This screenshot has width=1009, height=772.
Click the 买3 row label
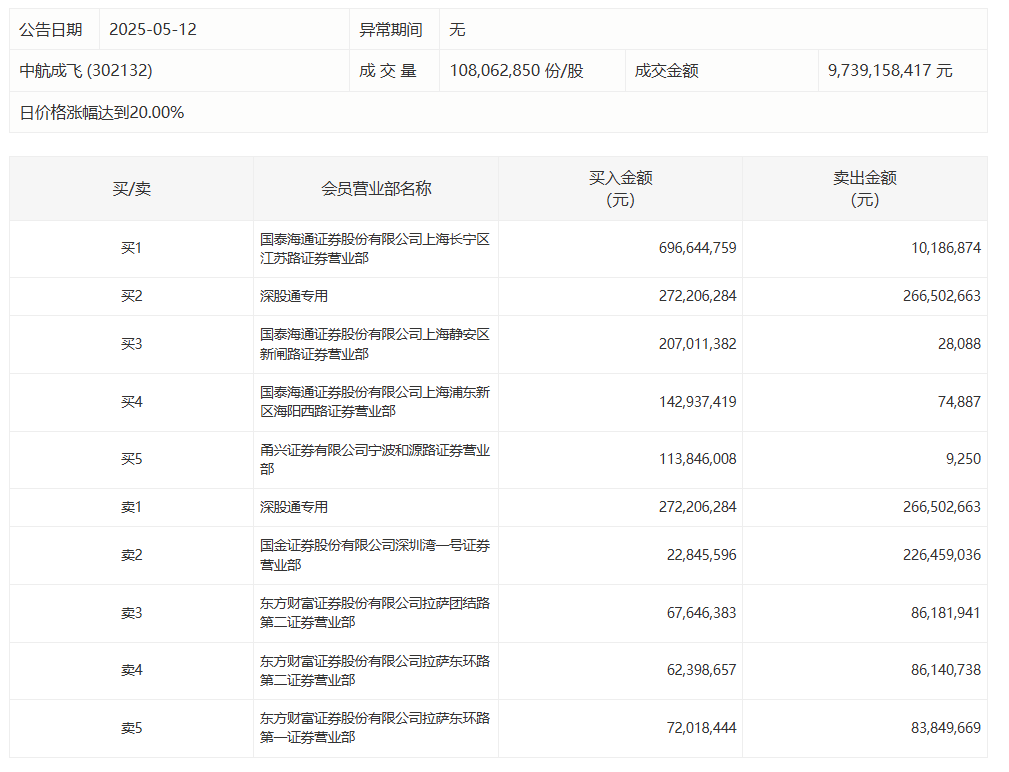pos(131,344)
